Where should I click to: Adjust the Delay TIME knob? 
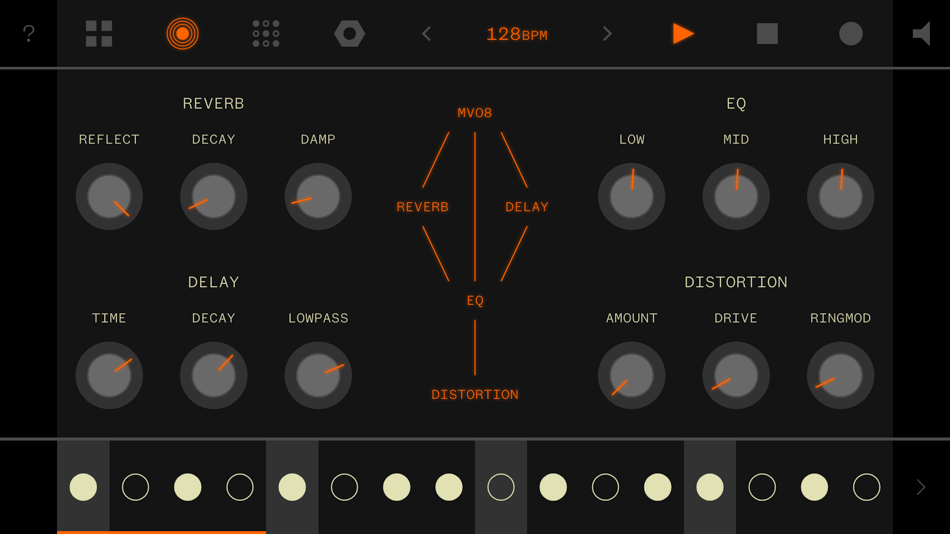[x=109, y=375]
